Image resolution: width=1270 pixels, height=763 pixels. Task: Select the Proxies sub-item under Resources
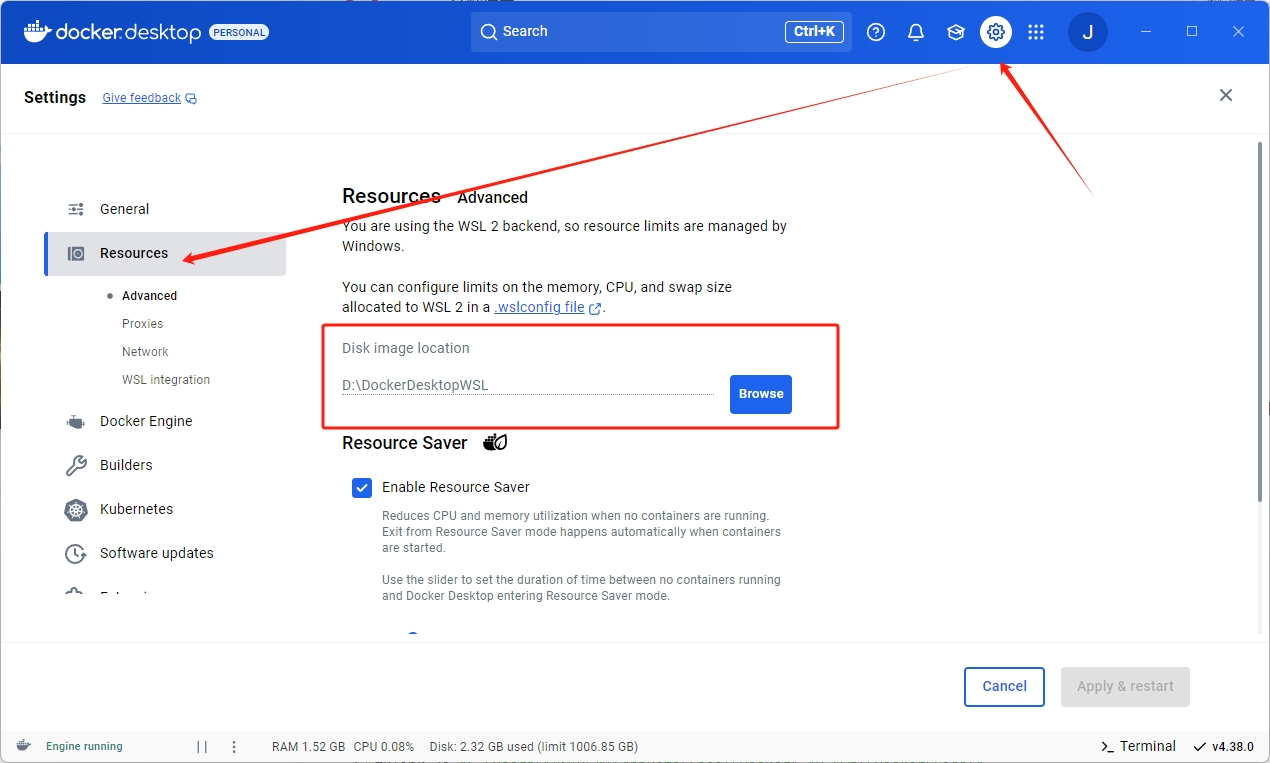pyautogui.click(x=142, y=324)
